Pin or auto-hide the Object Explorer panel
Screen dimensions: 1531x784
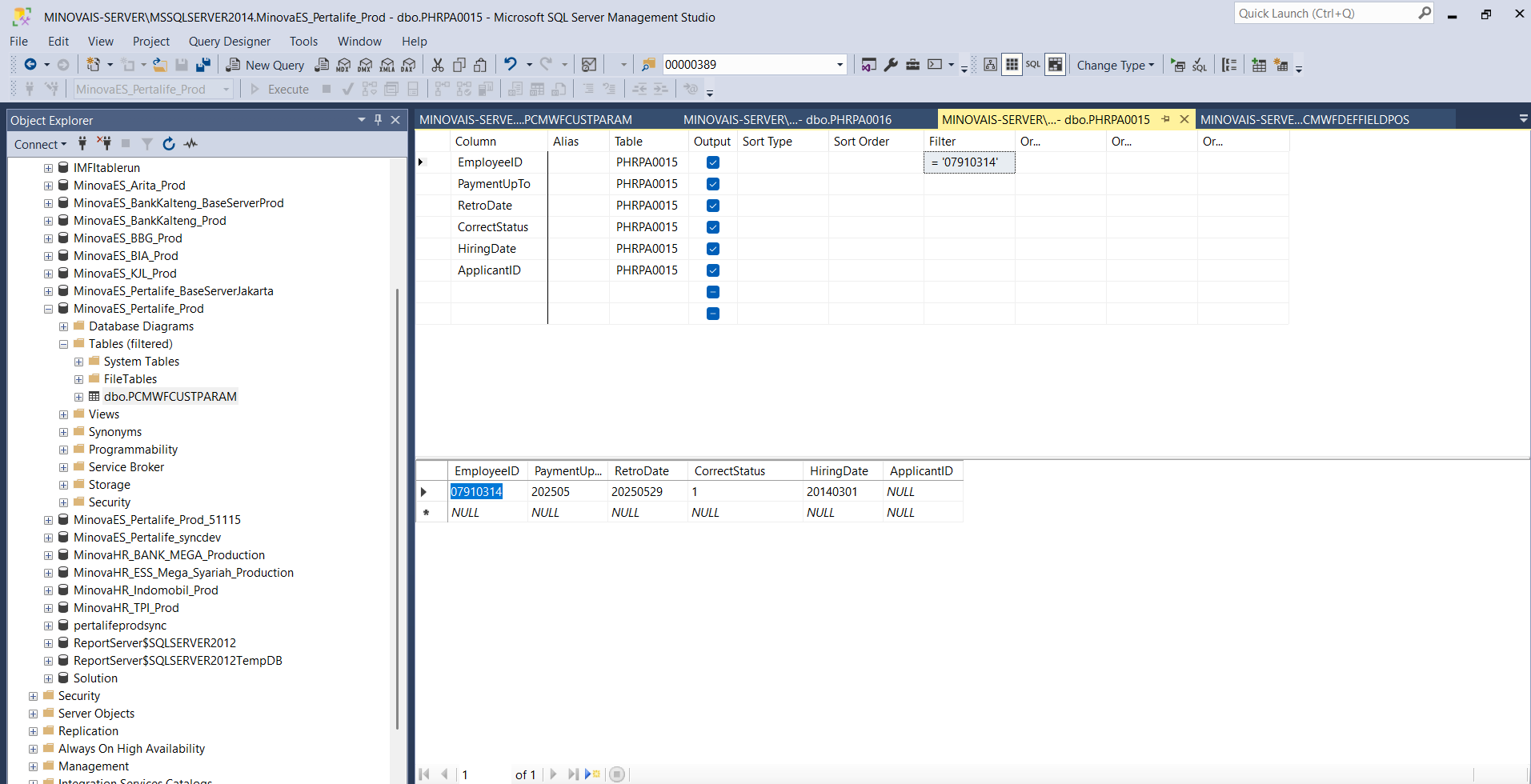tap(379, 120)
